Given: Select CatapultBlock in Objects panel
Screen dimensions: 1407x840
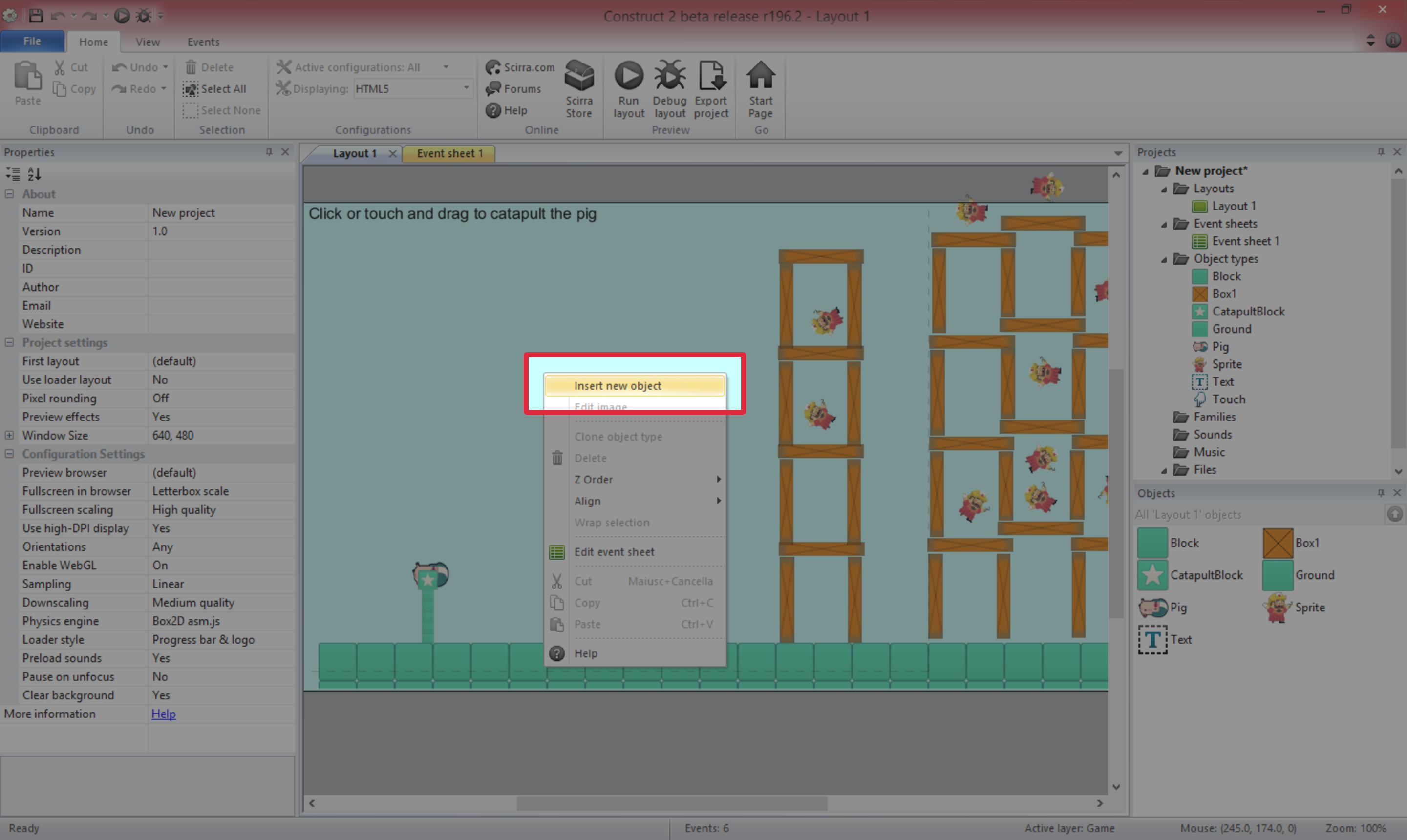Looking at the screenshot, I should click(x=1190, y=575).
